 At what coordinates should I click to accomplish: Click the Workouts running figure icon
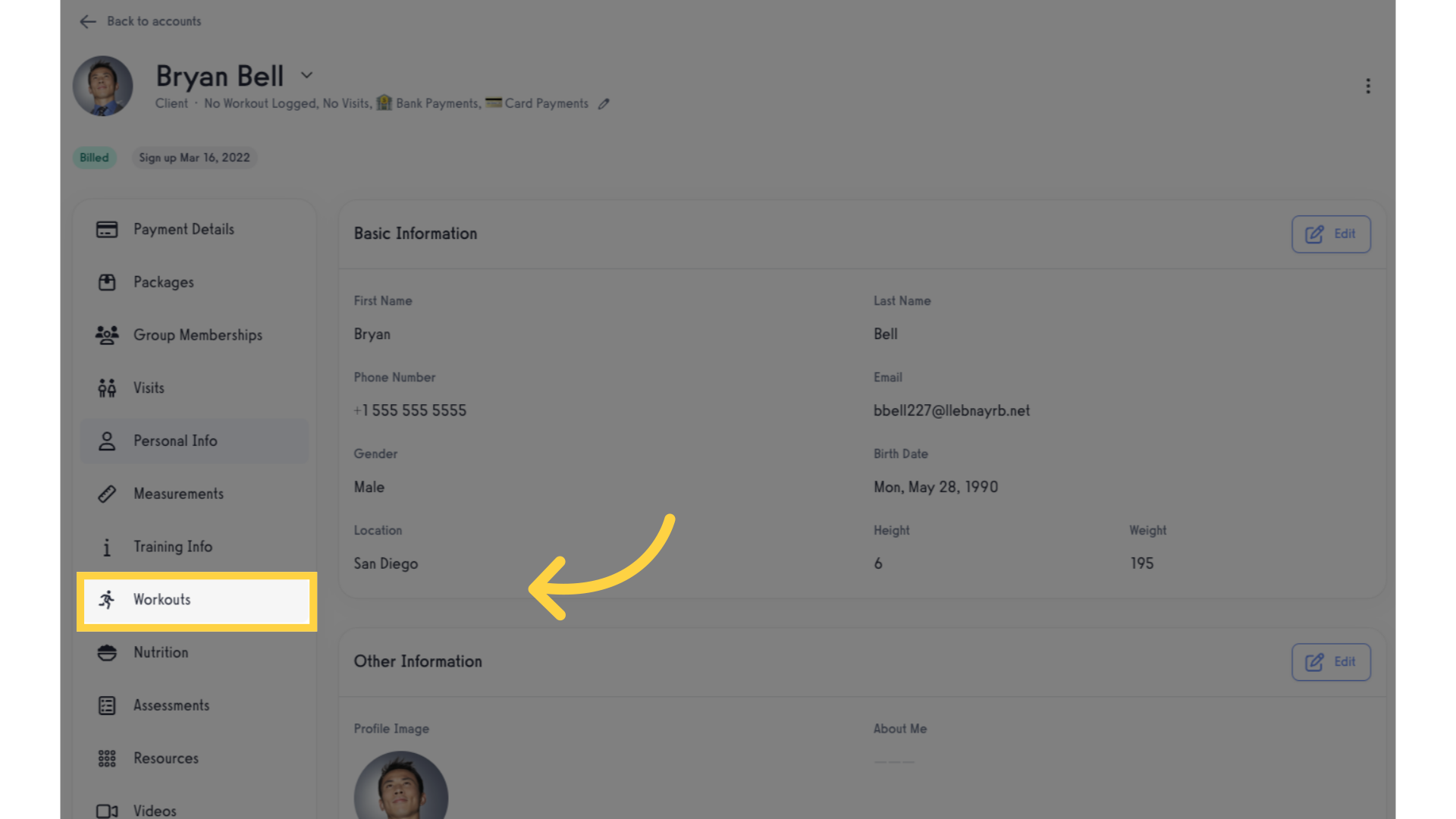[x=107, y=600]
